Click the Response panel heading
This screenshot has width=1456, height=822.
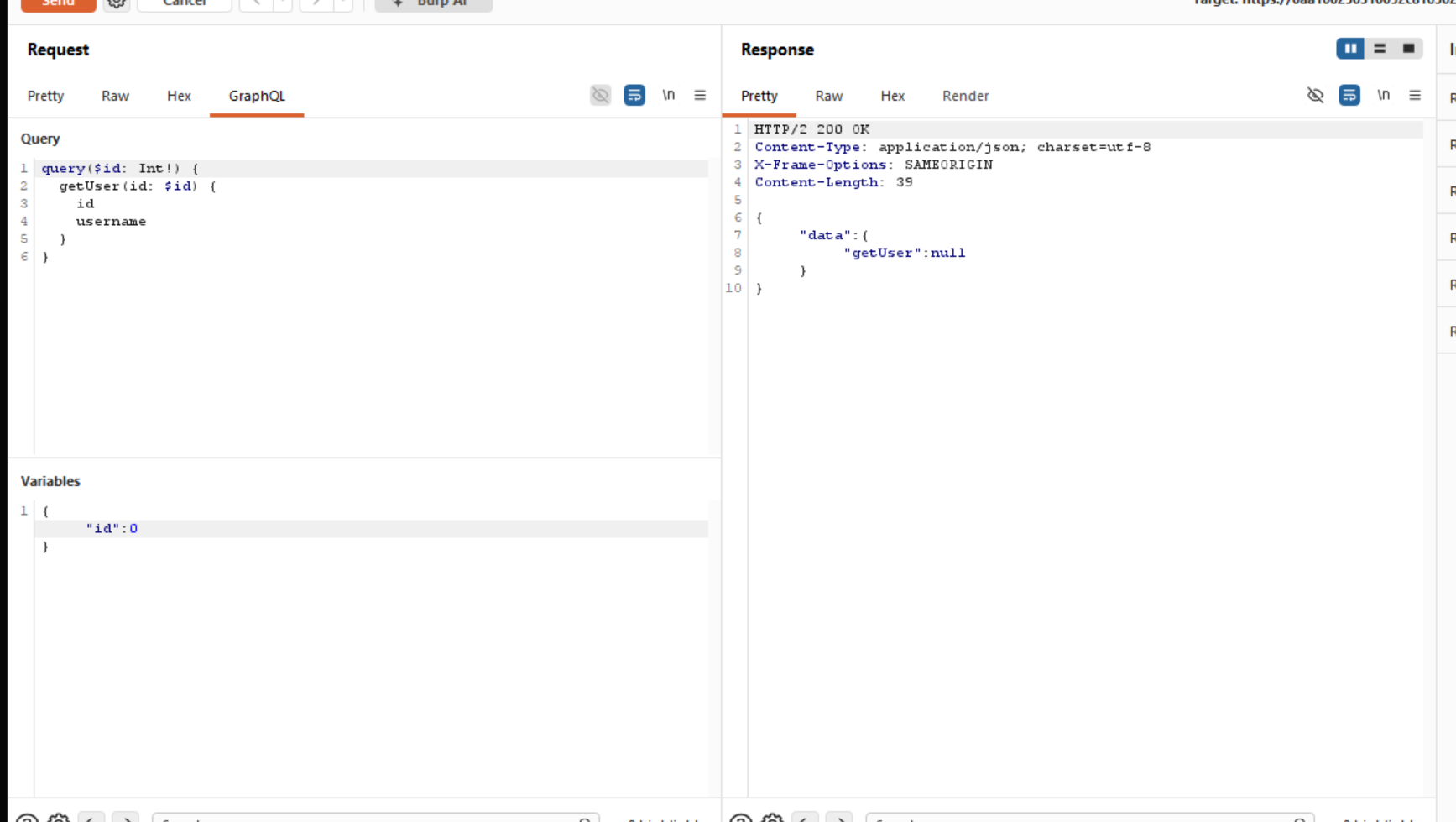[777, 50]
